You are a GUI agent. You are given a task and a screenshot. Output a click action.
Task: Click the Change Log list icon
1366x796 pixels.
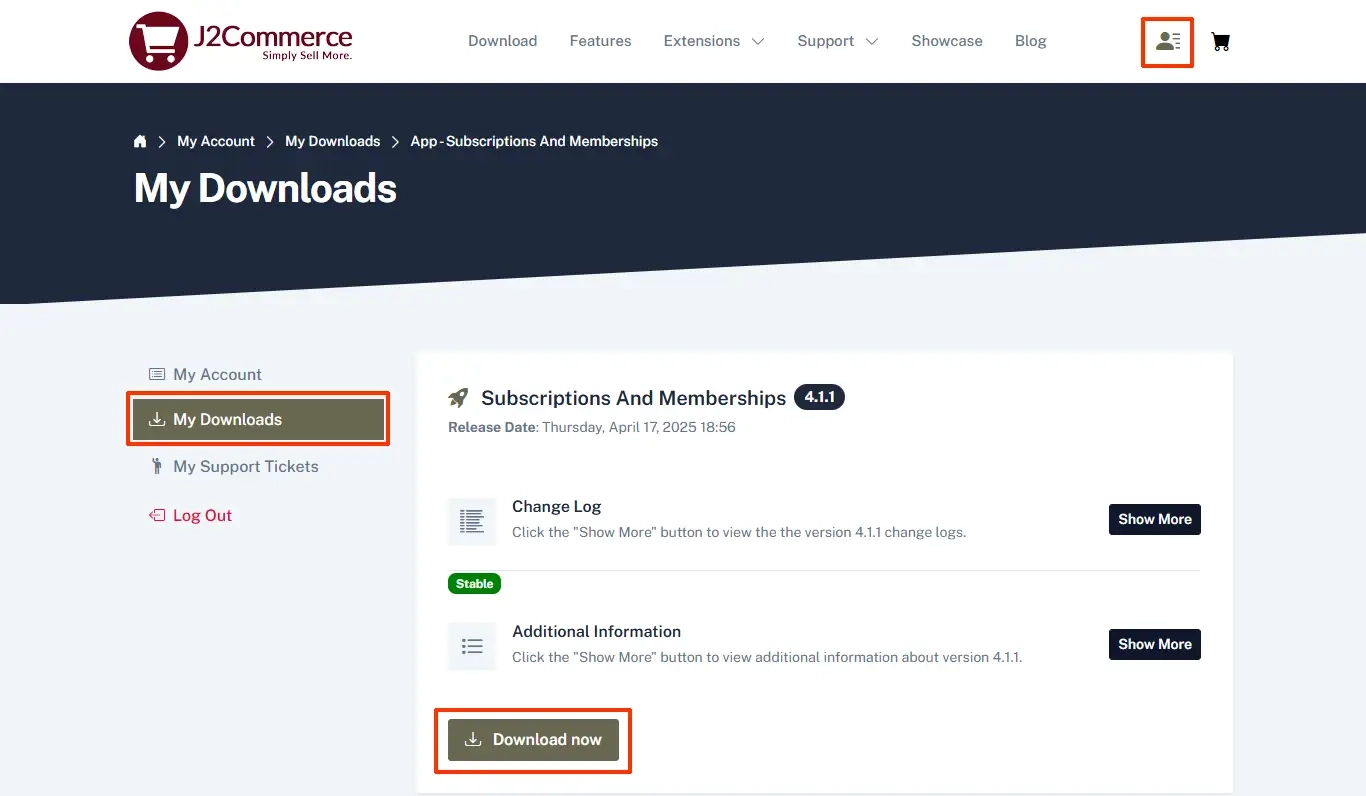(x=472, y=520)
